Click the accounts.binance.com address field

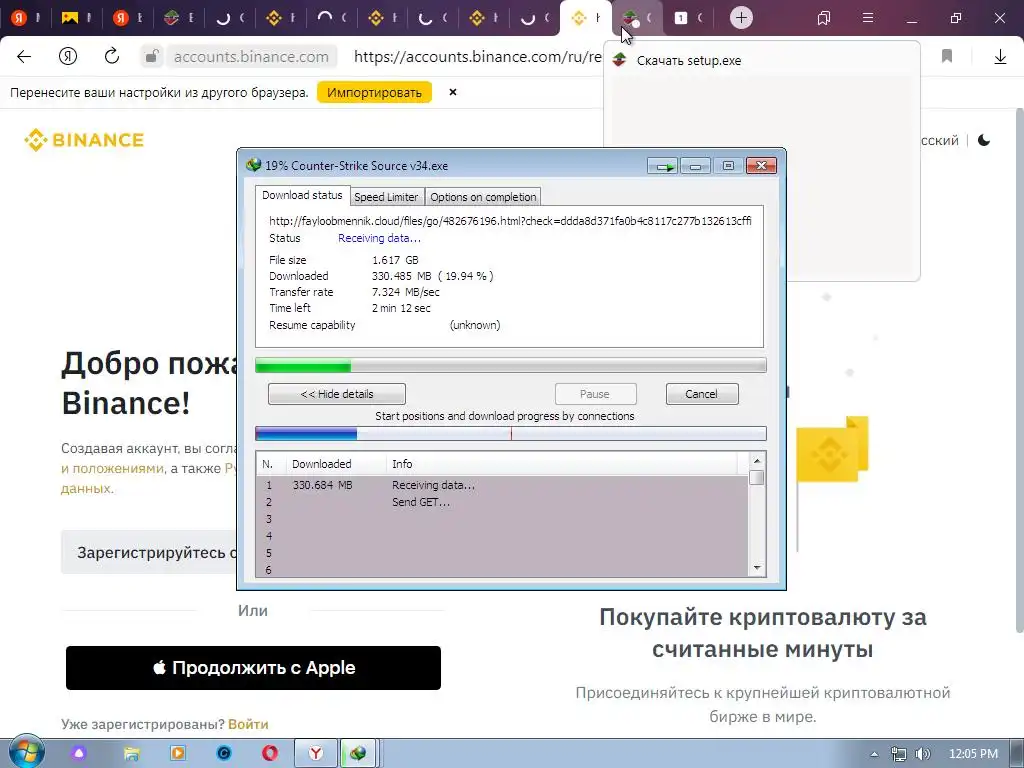point(251,57)
